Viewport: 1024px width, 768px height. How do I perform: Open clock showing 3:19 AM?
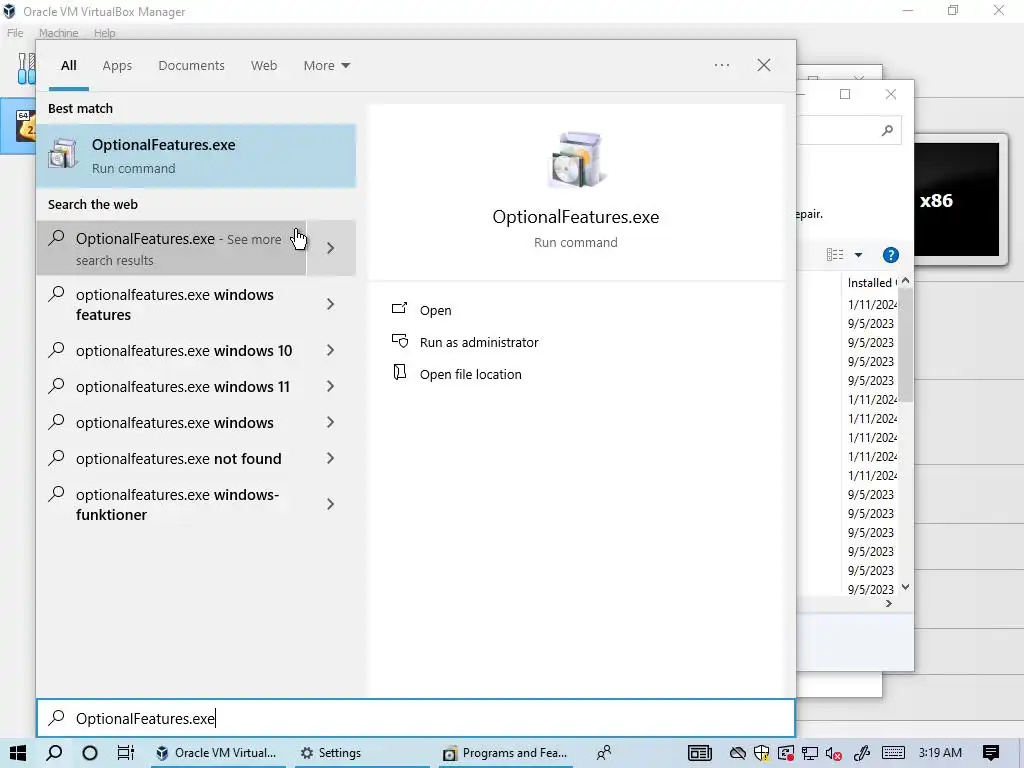click(x=940, y=753)
